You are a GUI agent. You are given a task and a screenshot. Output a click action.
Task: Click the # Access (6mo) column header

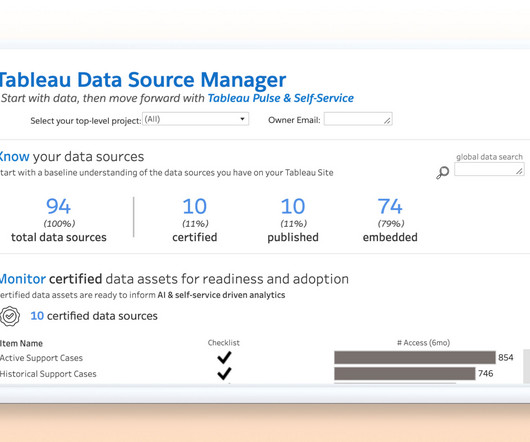(423, 343)
